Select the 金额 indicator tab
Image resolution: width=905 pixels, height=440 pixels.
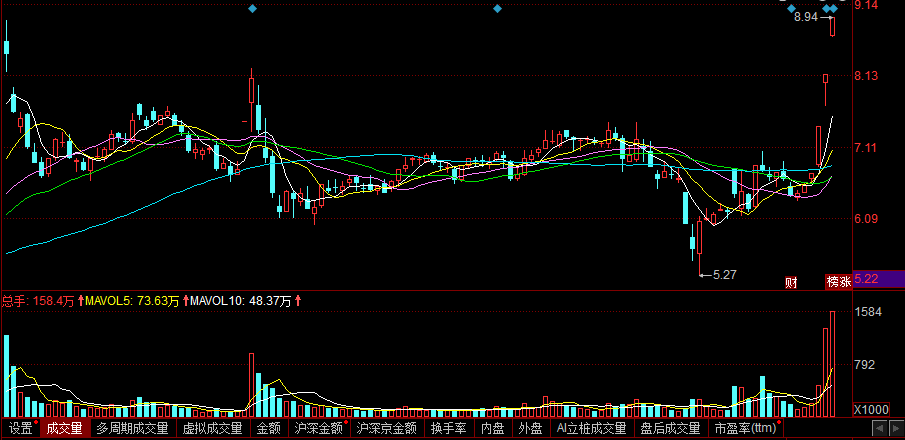coord(268,428)
